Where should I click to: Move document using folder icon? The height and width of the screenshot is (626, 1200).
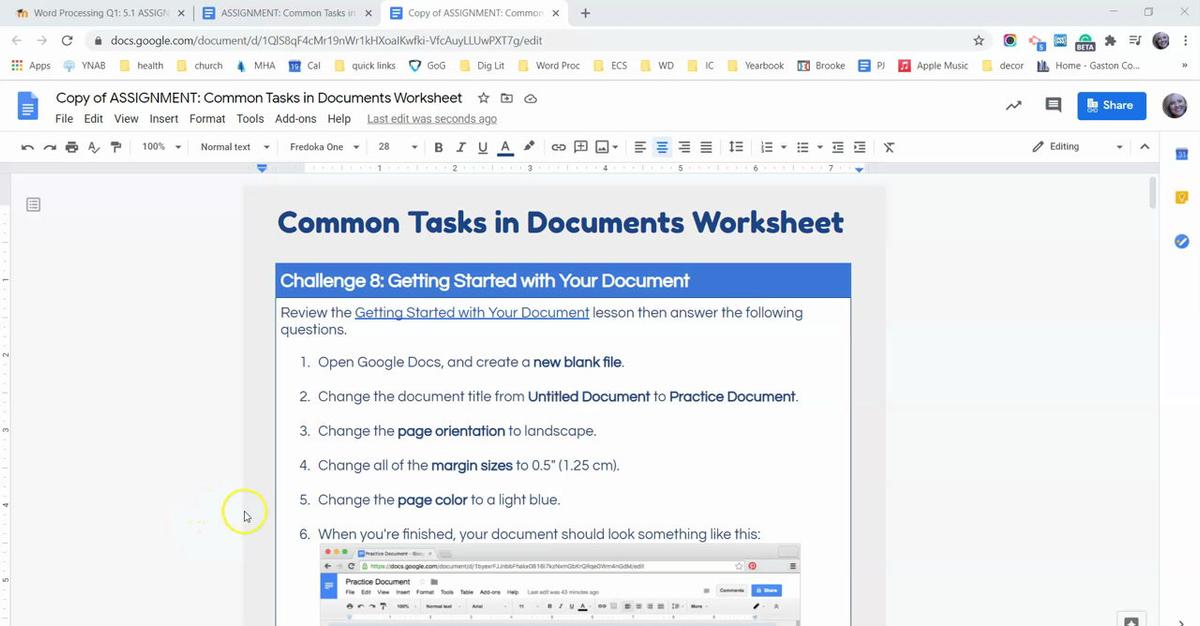click(507, 98)
